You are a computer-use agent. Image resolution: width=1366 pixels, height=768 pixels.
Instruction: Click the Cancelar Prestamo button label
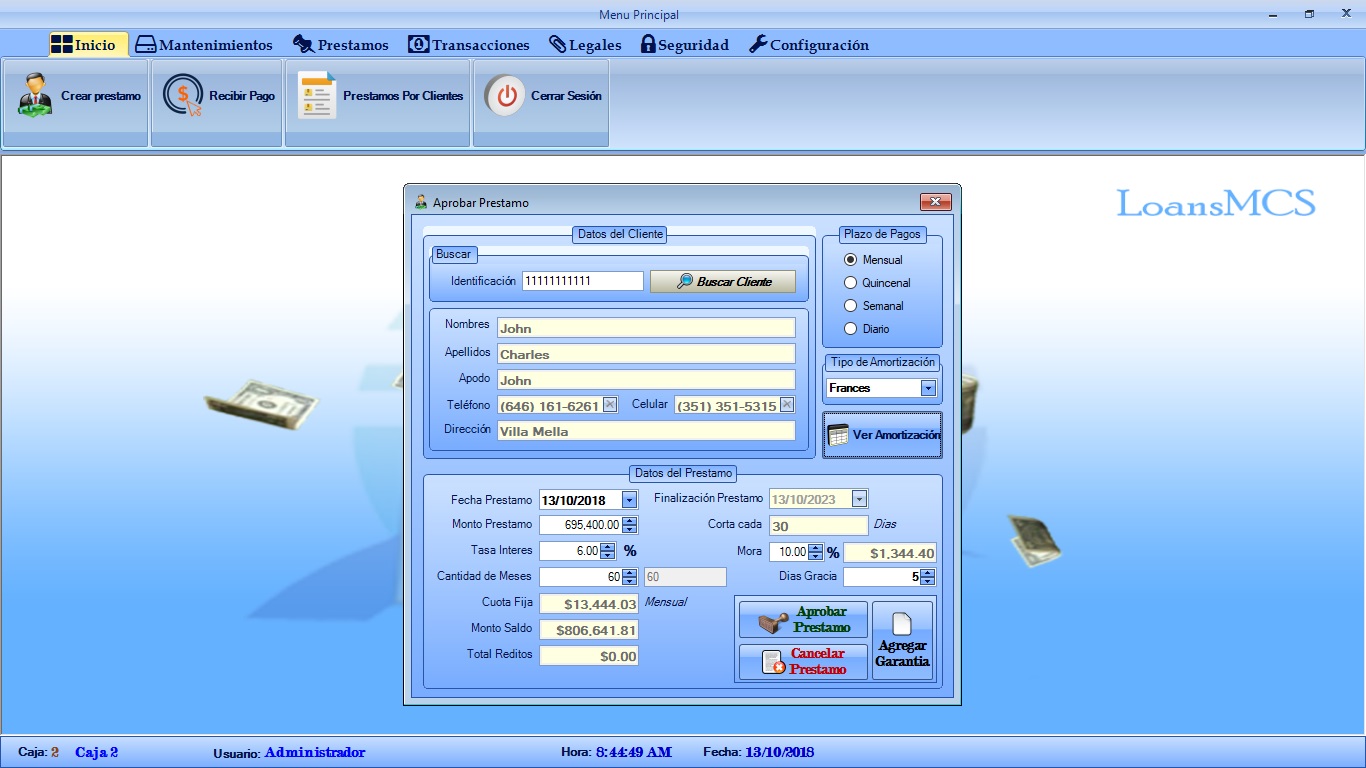818,661
